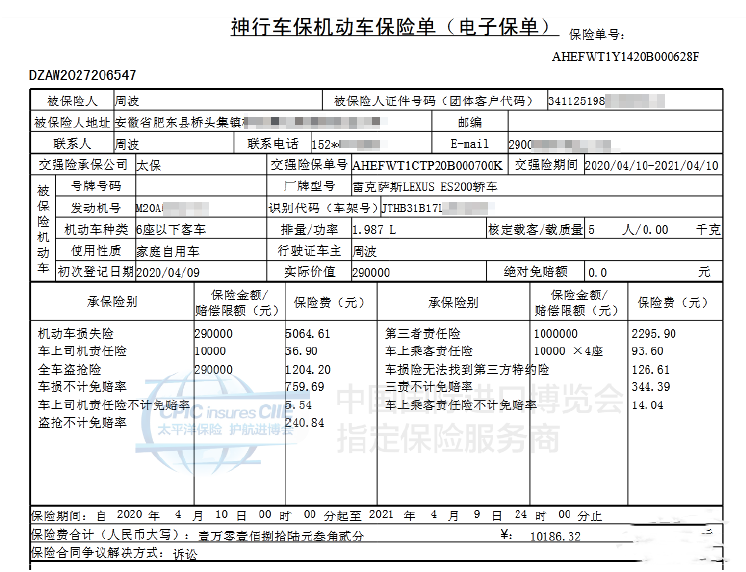Image resolution: width=746 pixels, height=572 pixels.
Task: Click the VIN starting with JTHB31B17L
Action: (418, 208)
